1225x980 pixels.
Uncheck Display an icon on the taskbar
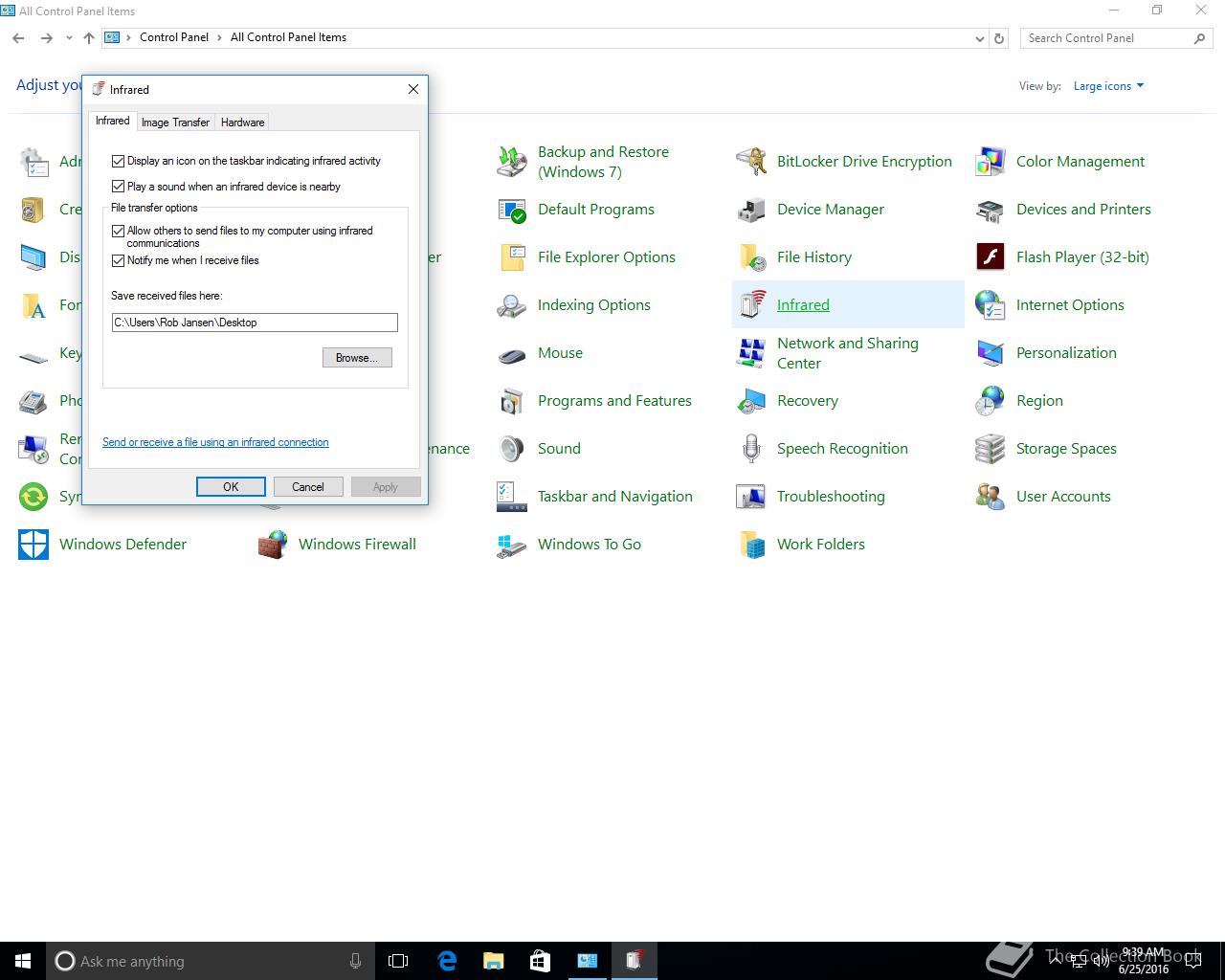click(119, 161)
